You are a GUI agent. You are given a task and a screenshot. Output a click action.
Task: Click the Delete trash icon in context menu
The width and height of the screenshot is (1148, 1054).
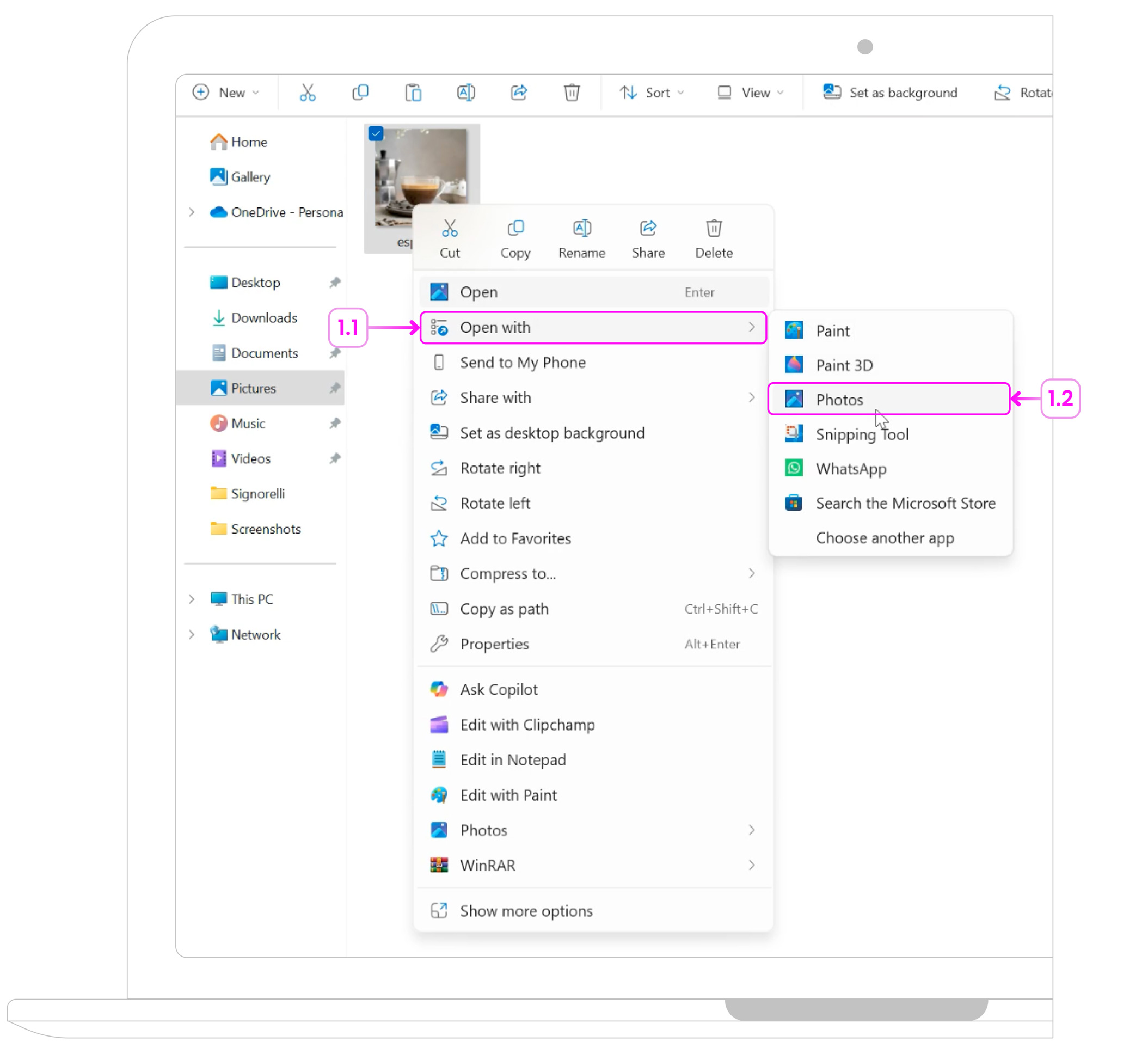click(714, 229)
